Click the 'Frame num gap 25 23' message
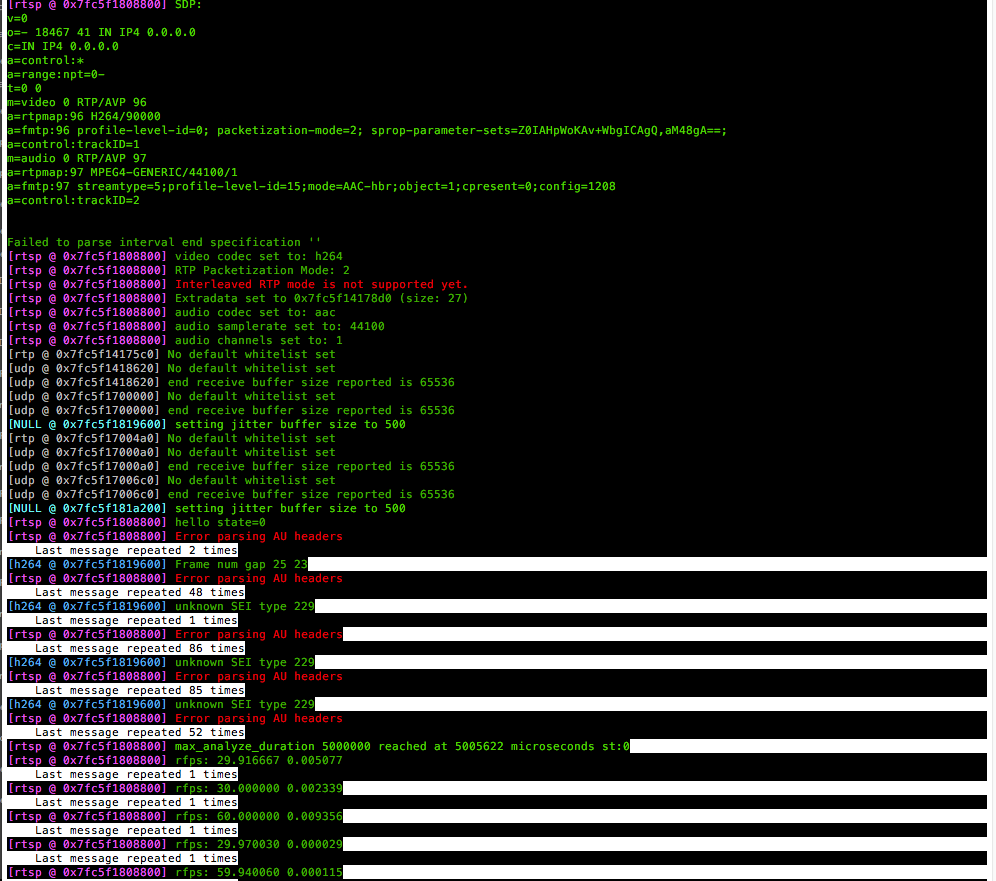Screen dimensions: 996x881 [241, 563]
